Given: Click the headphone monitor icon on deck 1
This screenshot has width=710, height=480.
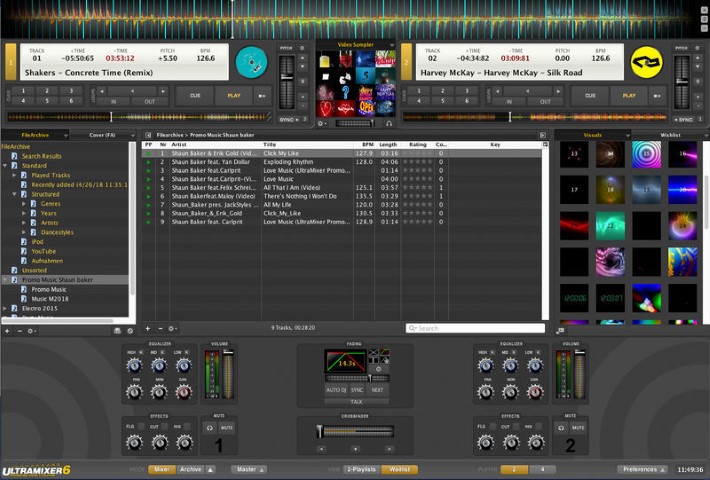Looking at the screenshot, I should click(210, 427).
